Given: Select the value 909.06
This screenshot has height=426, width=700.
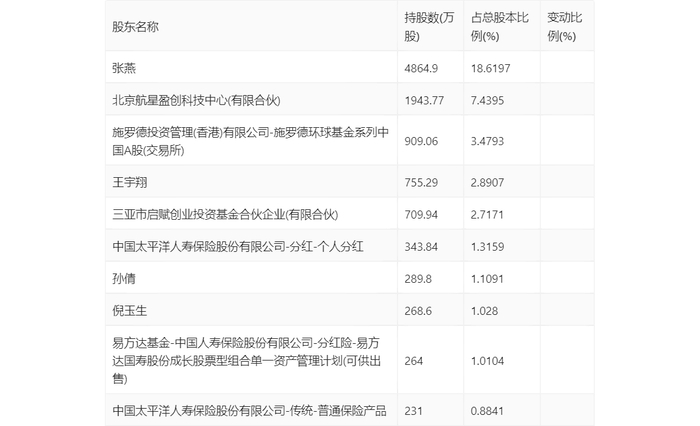Looking at the screenshot, I should click(x=421, y=142).
